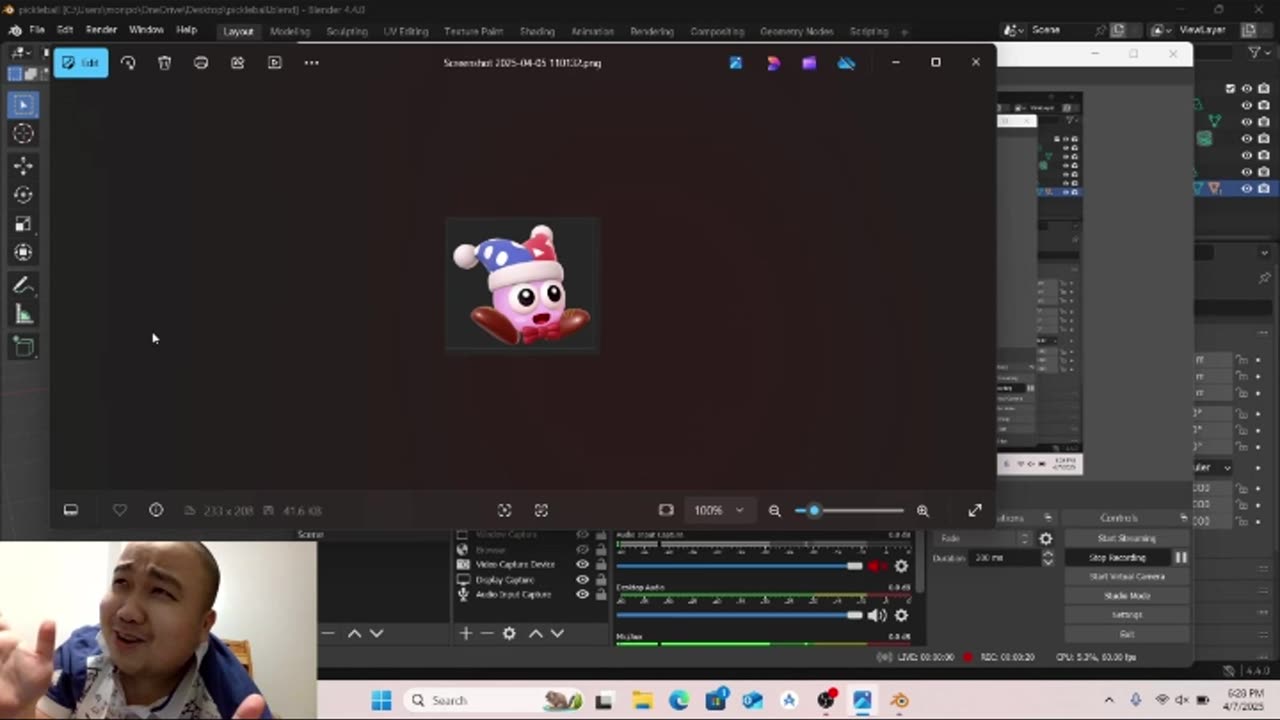Click the Designer icon in Photos header
The height and width of the screenshot is (720, 1280).
773,63
